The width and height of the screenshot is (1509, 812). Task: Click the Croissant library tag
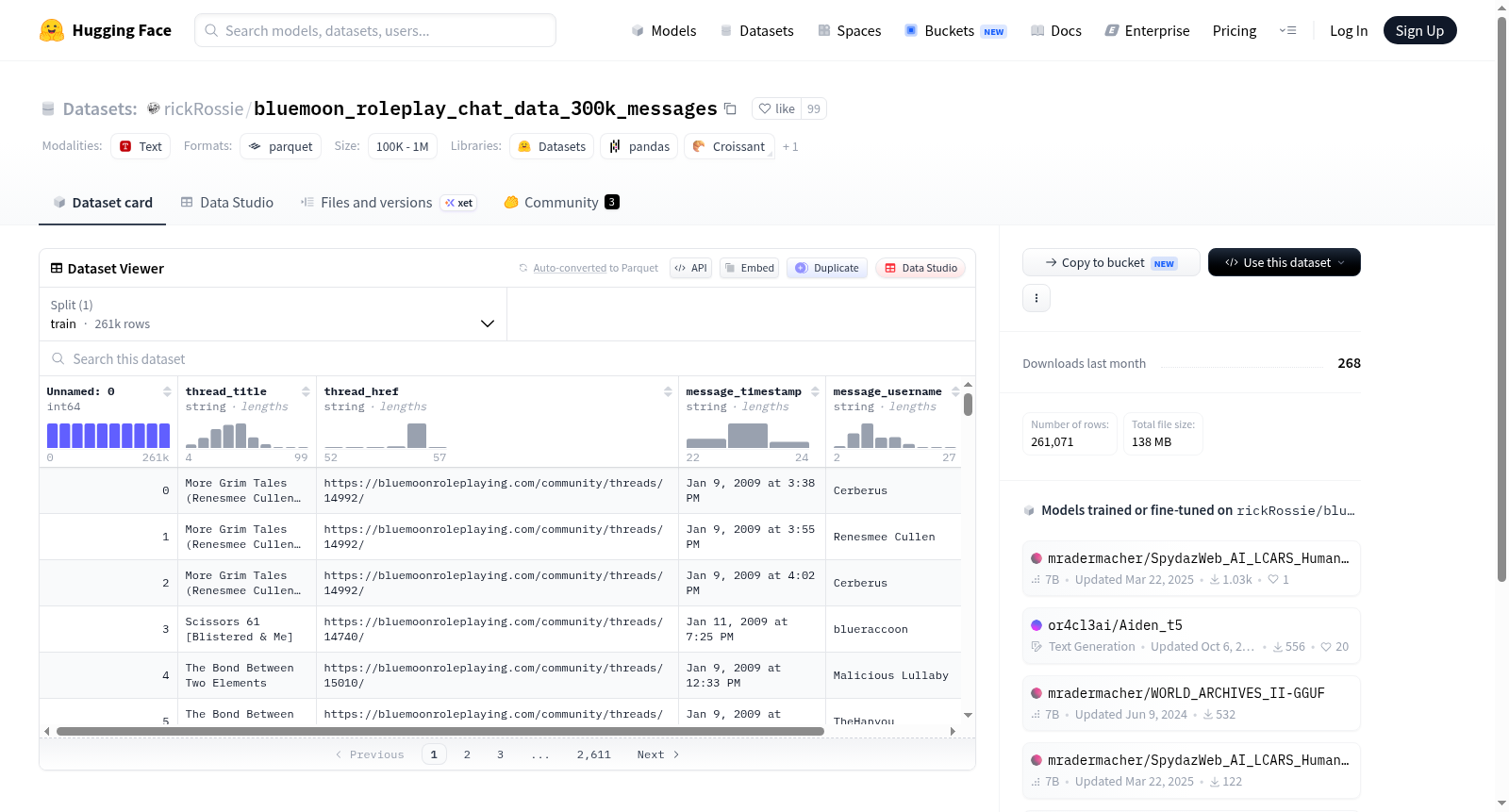tap(729, 146)
